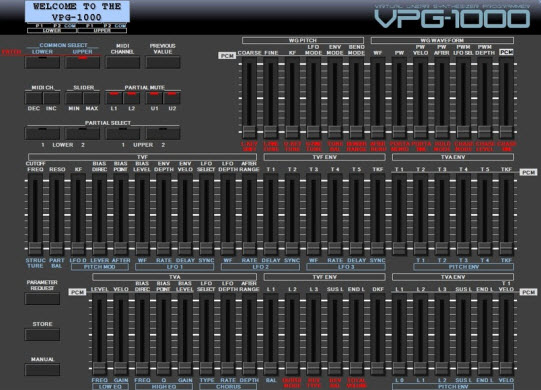Click the WF slider in WG WAVEFORM
The height and width of the screenshot is (390, 541).
click(377, 98)
